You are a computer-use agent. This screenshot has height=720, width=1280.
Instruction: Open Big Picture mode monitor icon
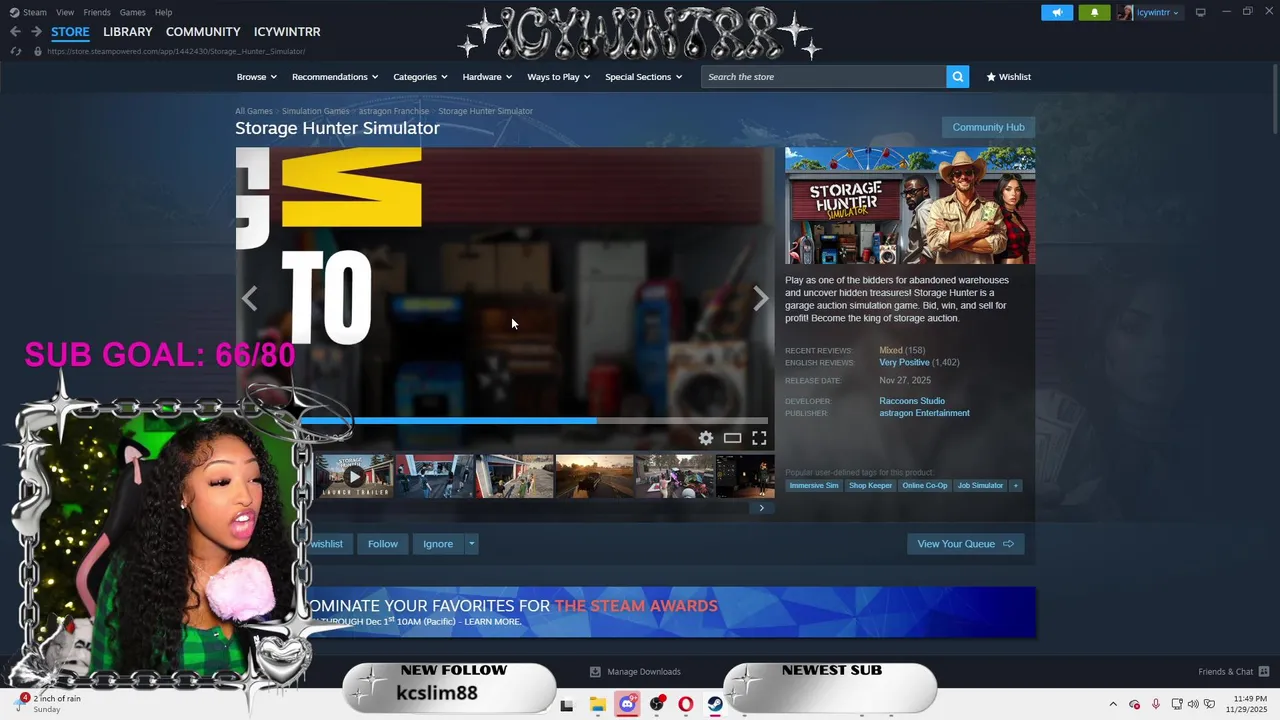(x=1201, y=12)
